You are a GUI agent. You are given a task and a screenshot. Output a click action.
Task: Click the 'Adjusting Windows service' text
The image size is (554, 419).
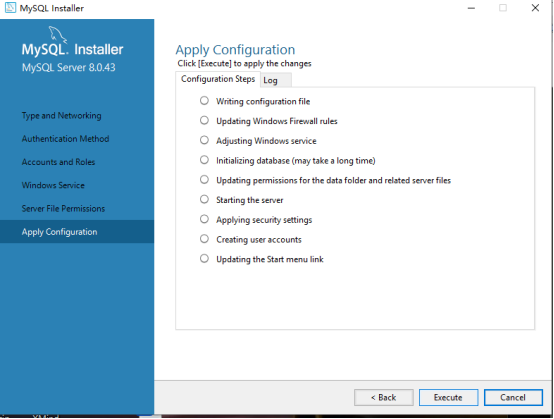[266, 141]
